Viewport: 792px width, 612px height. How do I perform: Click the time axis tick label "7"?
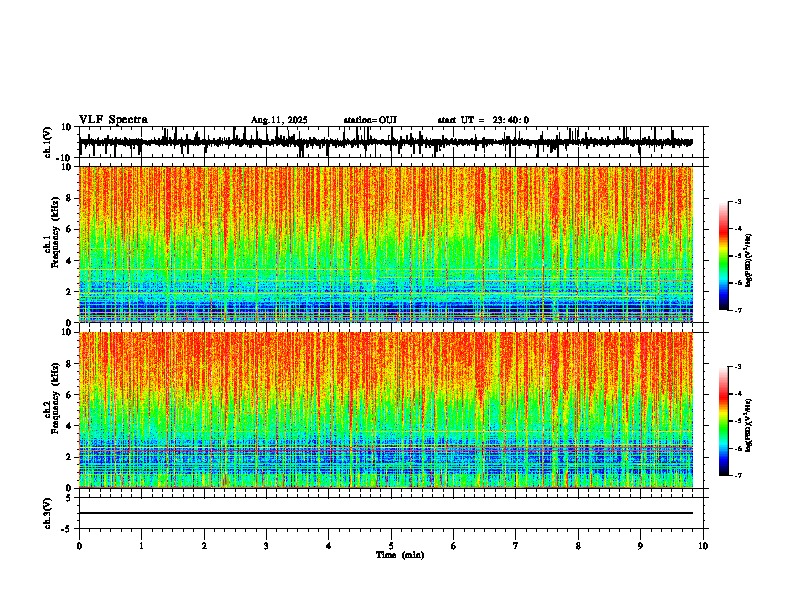click(516, 546)
